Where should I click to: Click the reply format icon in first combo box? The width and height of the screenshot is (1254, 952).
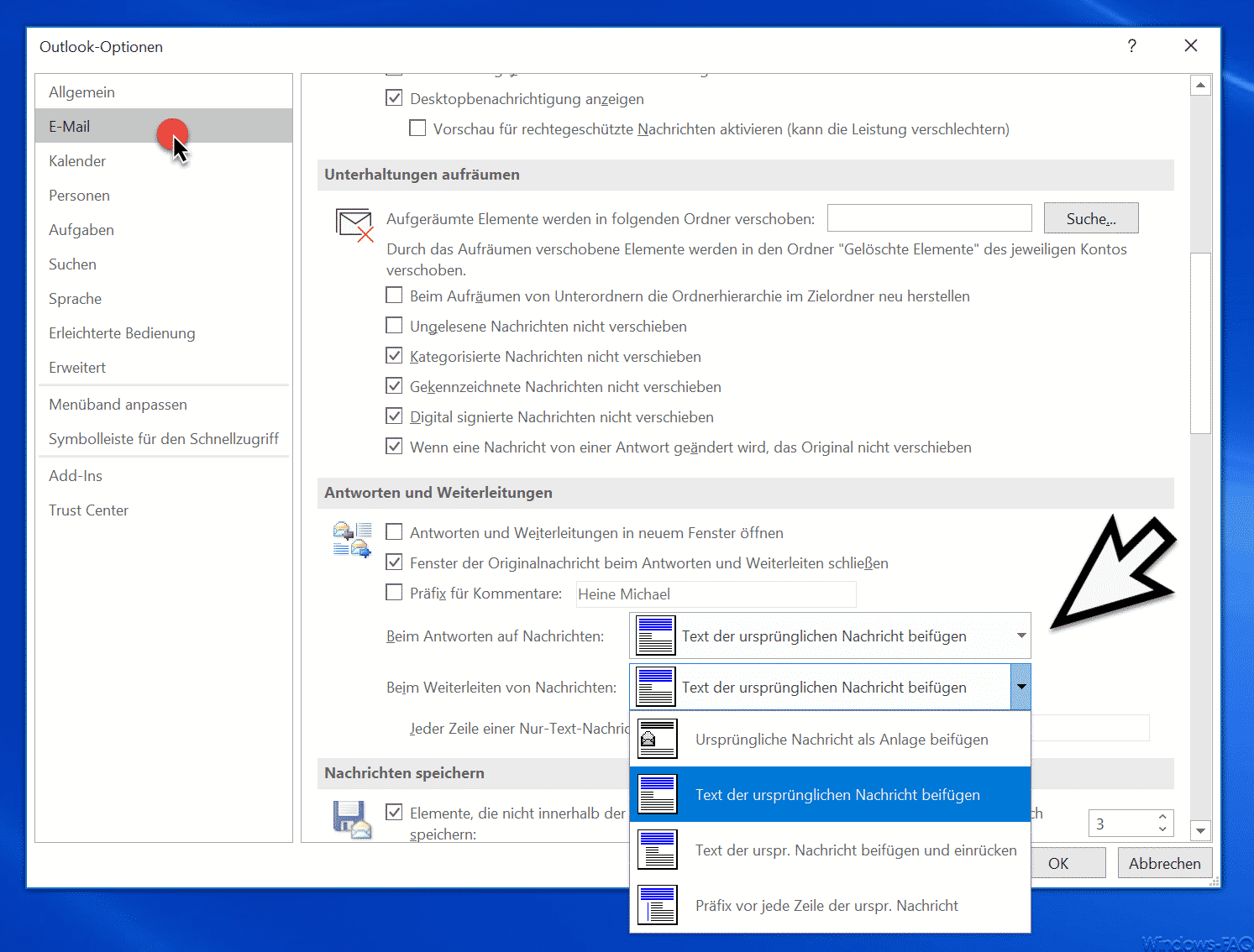click(656, 636)
